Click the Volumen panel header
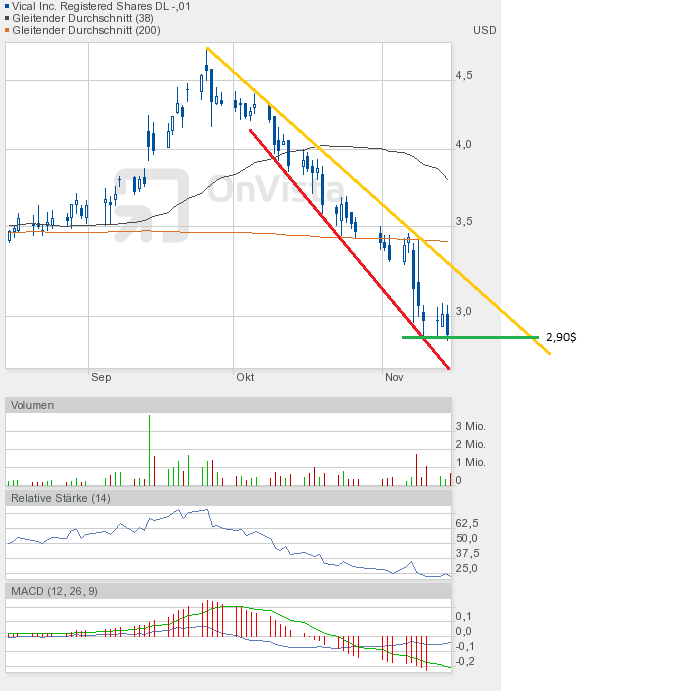The width and height of the screenshot is (699, 691). click(33, 405)
